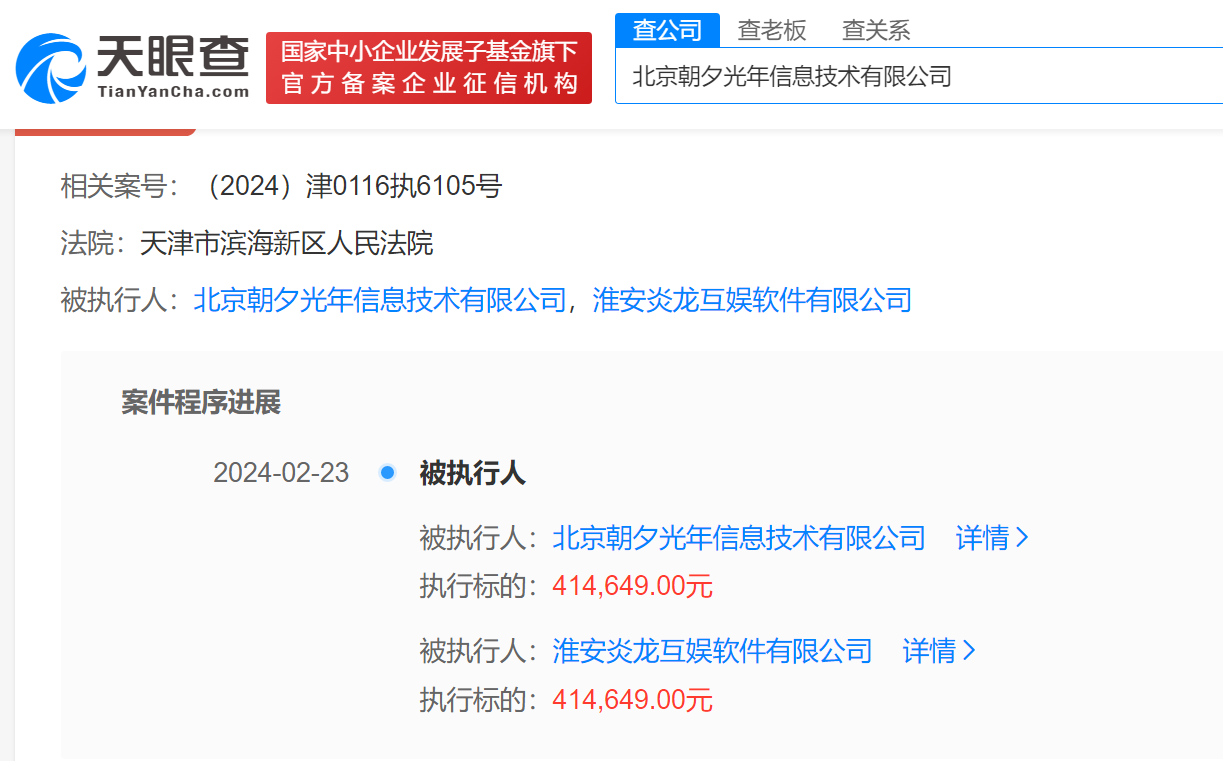
Task: Click the bold 被执行人 timeline heading
Action: click(x=472, y=472)
